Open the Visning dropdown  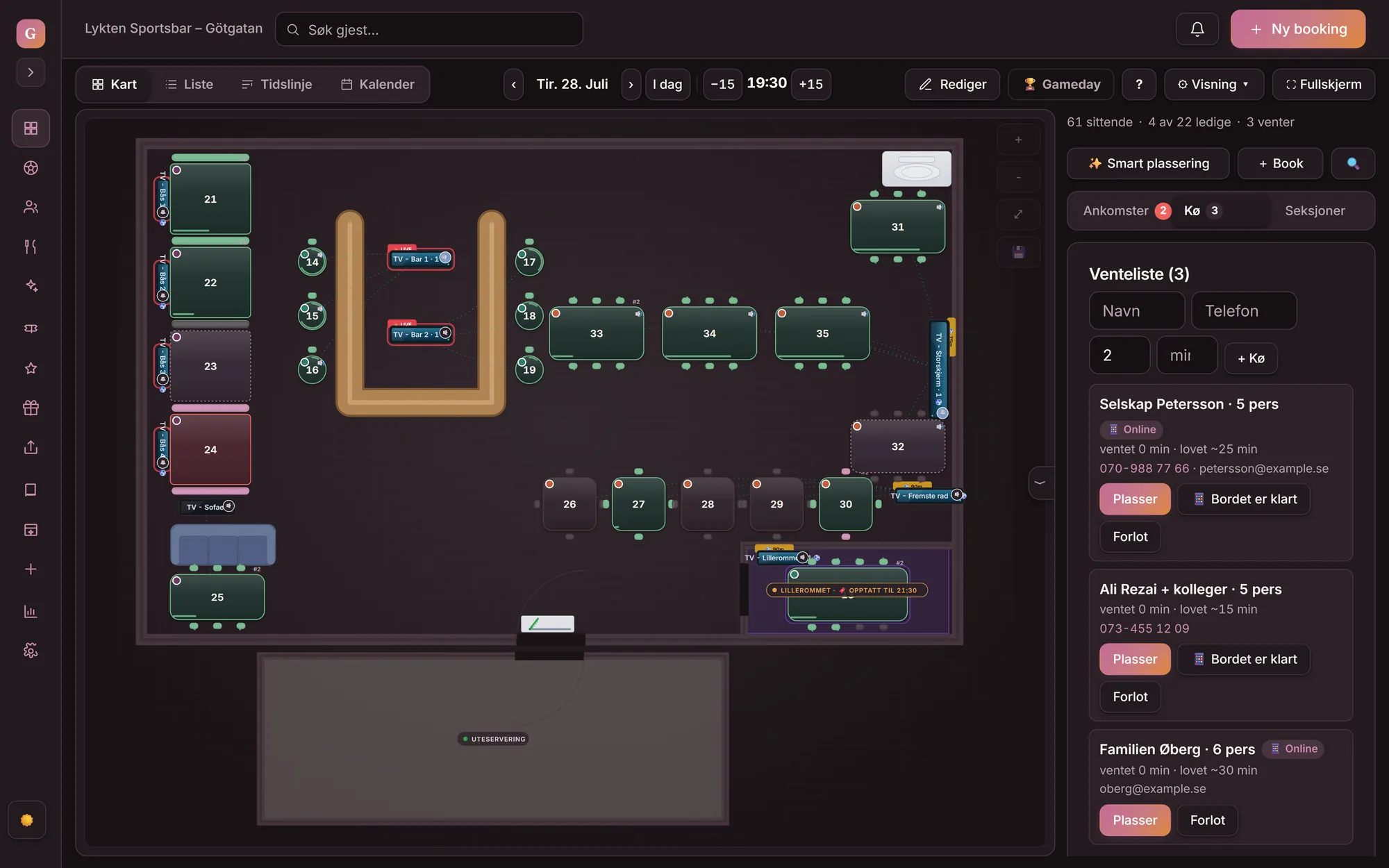(x=1213, y=84)
